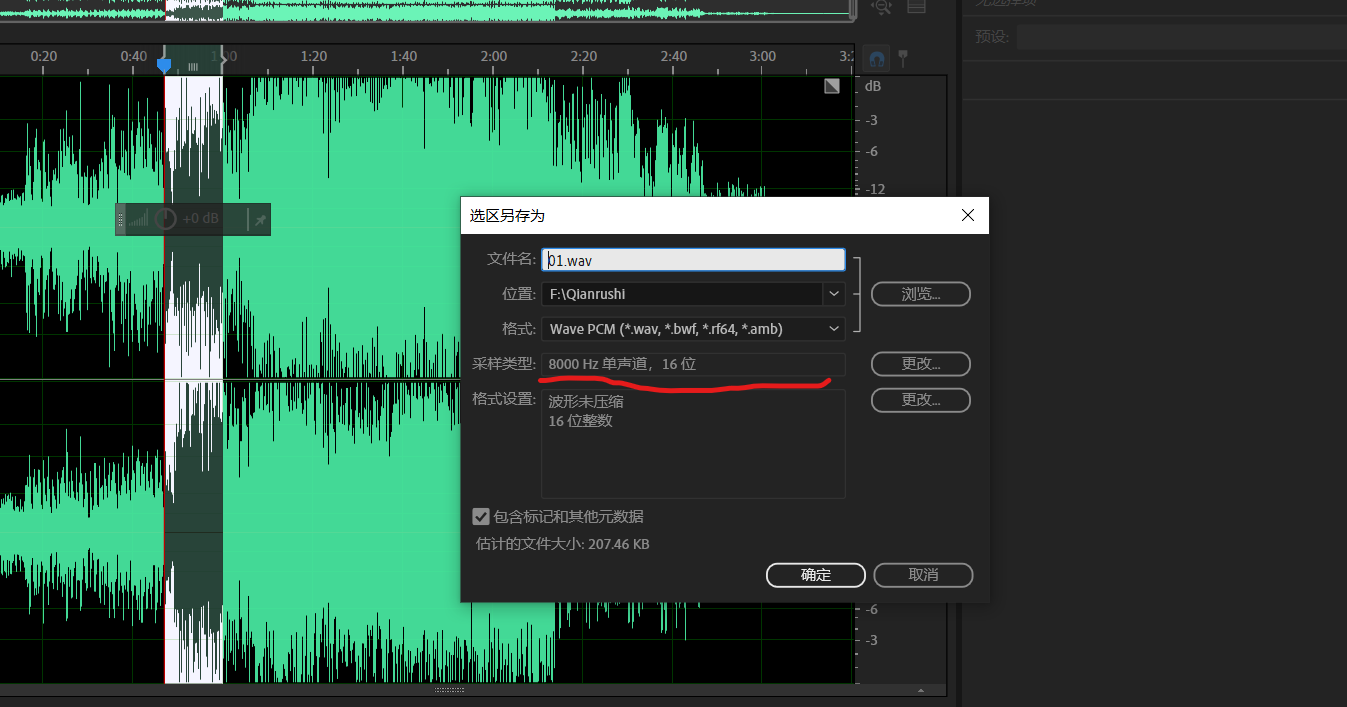Close the 选区另存为 dialog
The width and height of the screenshot is (1347, 707).
(967, 215)
